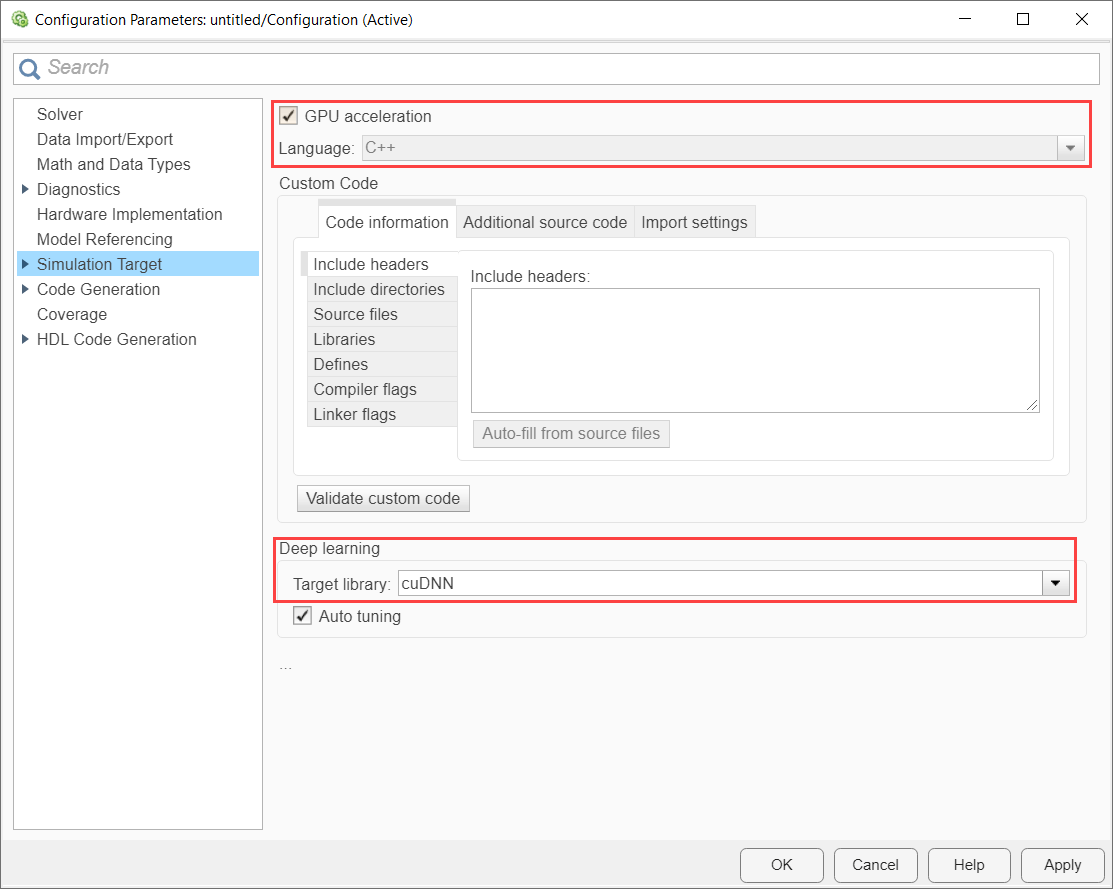Viewport: 1113px width, 889px height.
Task: Select Solver in the left pane
Action: click(60, 114)
